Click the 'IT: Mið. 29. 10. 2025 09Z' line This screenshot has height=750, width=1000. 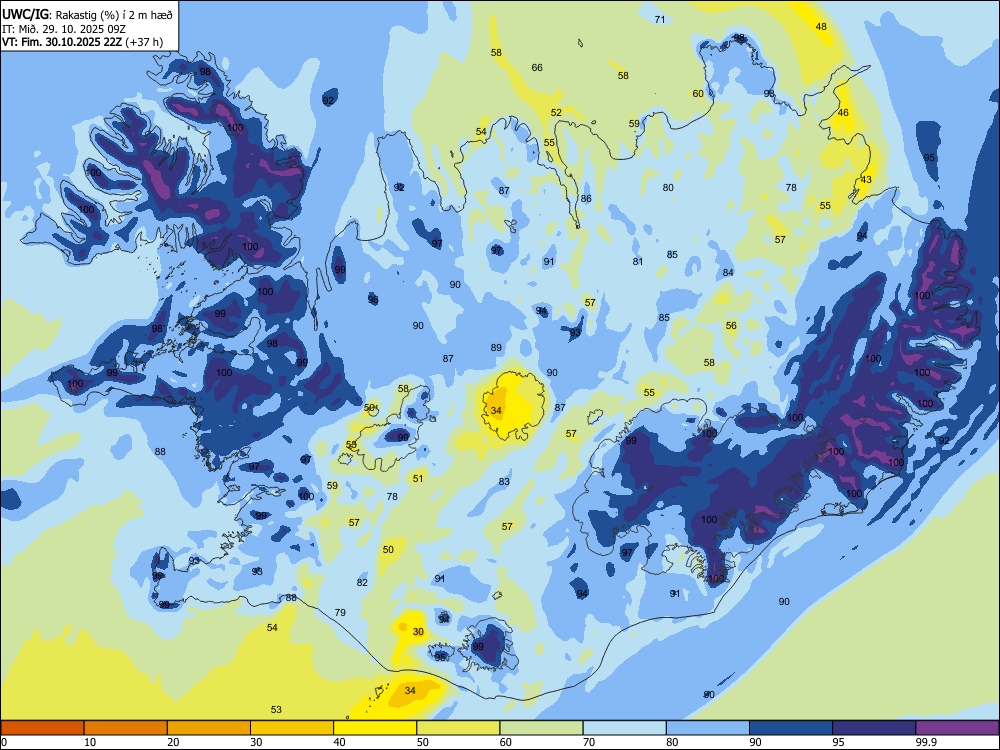coord(64,29)
